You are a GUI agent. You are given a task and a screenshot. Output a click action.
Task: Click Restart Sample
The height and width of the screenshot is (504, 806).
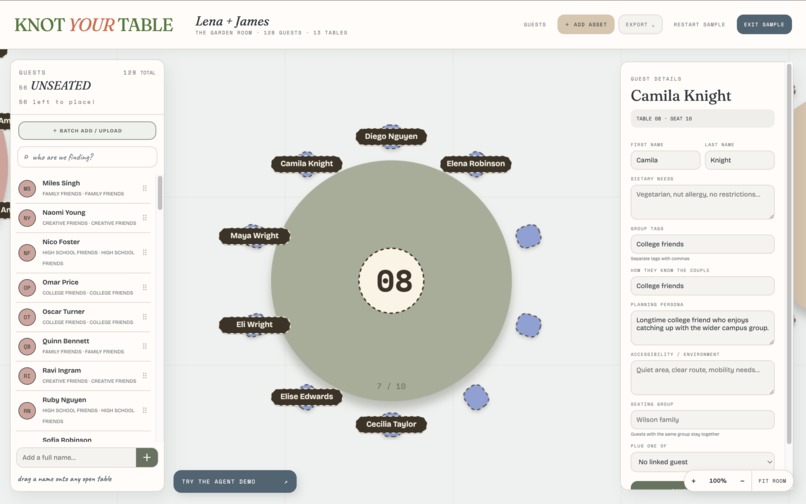[699, 24]
